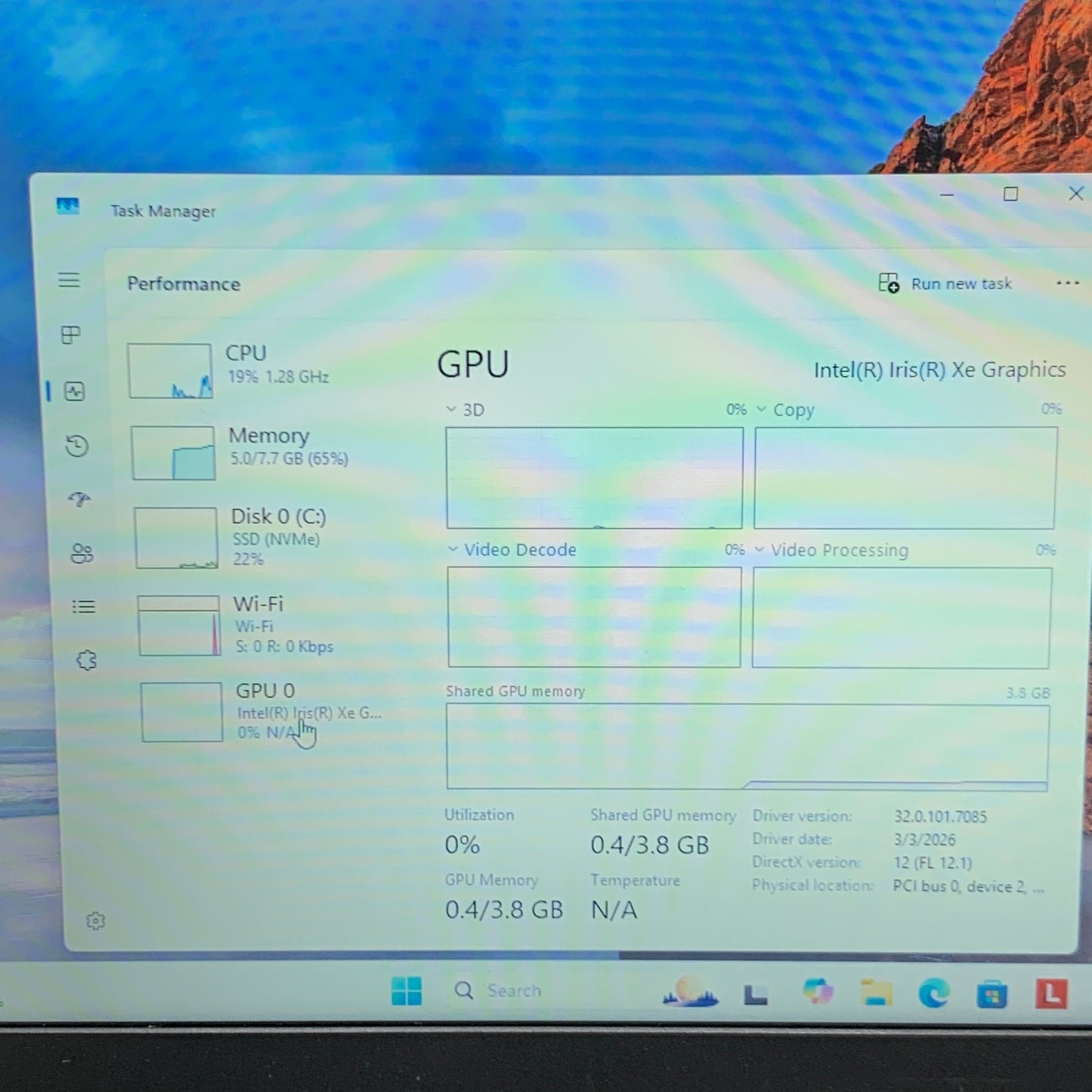This screenshot has width=1092, height=1092.
Task: Open Microsoft Store from the taskbar
Action: point(991,994)
